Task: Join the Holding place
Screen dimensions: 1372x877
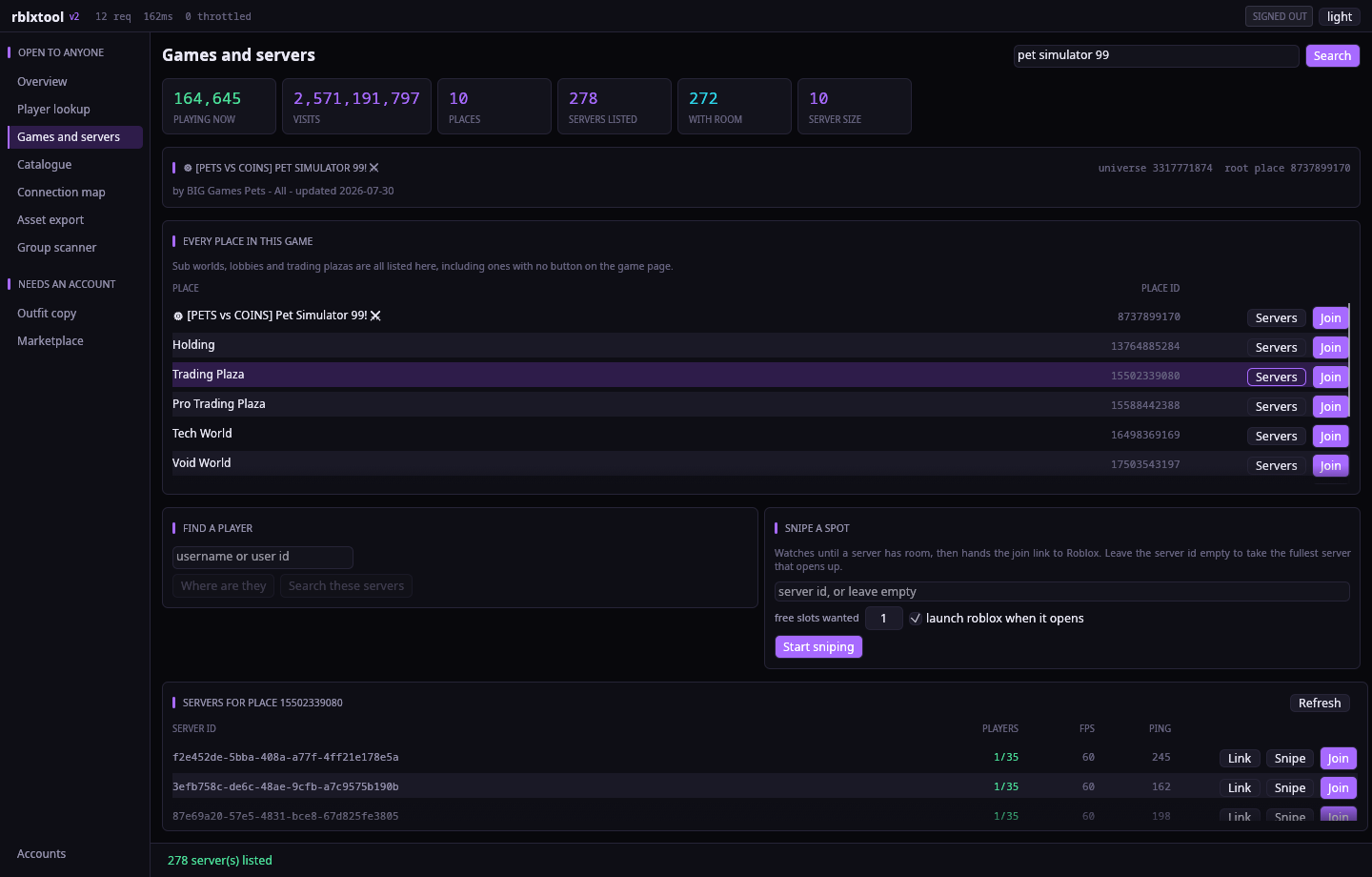Action: [x=1330, y=348]
